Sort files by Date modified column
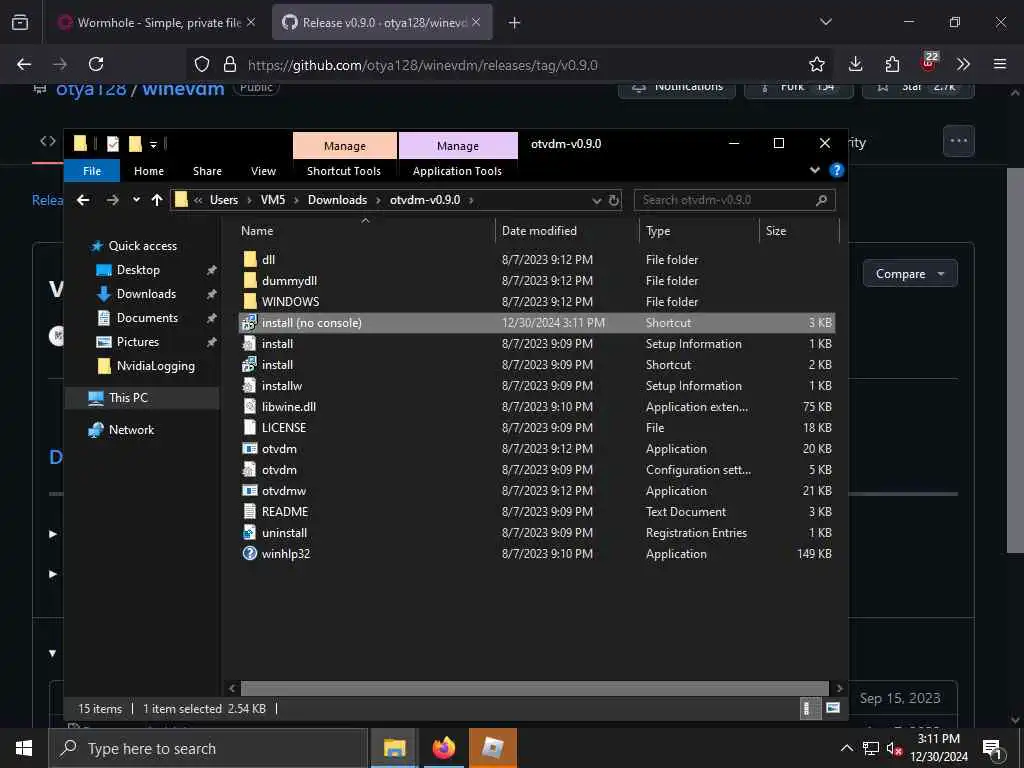 coord(567,231)
